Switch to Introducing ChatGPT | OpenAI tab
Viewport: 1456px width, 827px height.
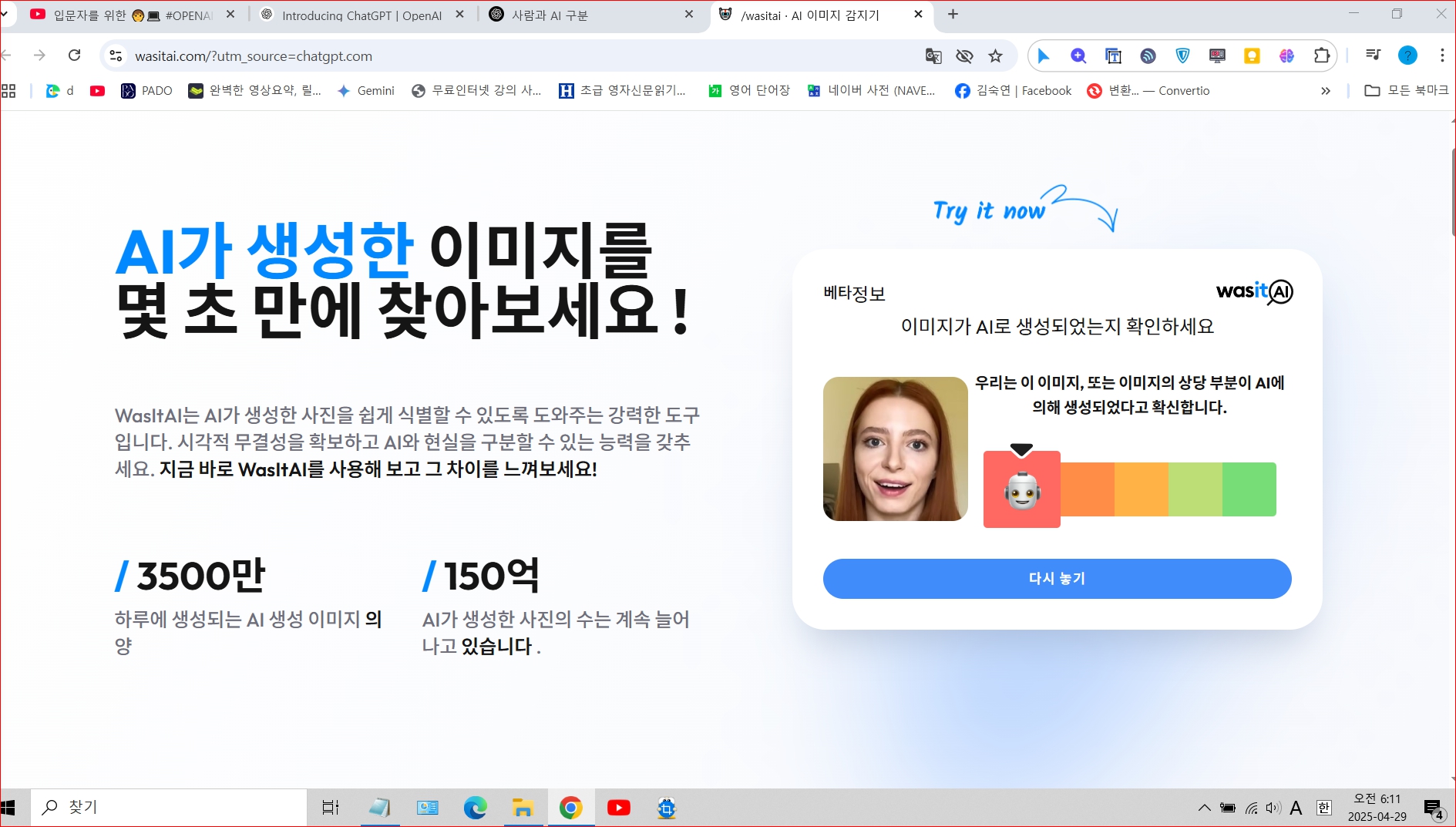[351, 15]
